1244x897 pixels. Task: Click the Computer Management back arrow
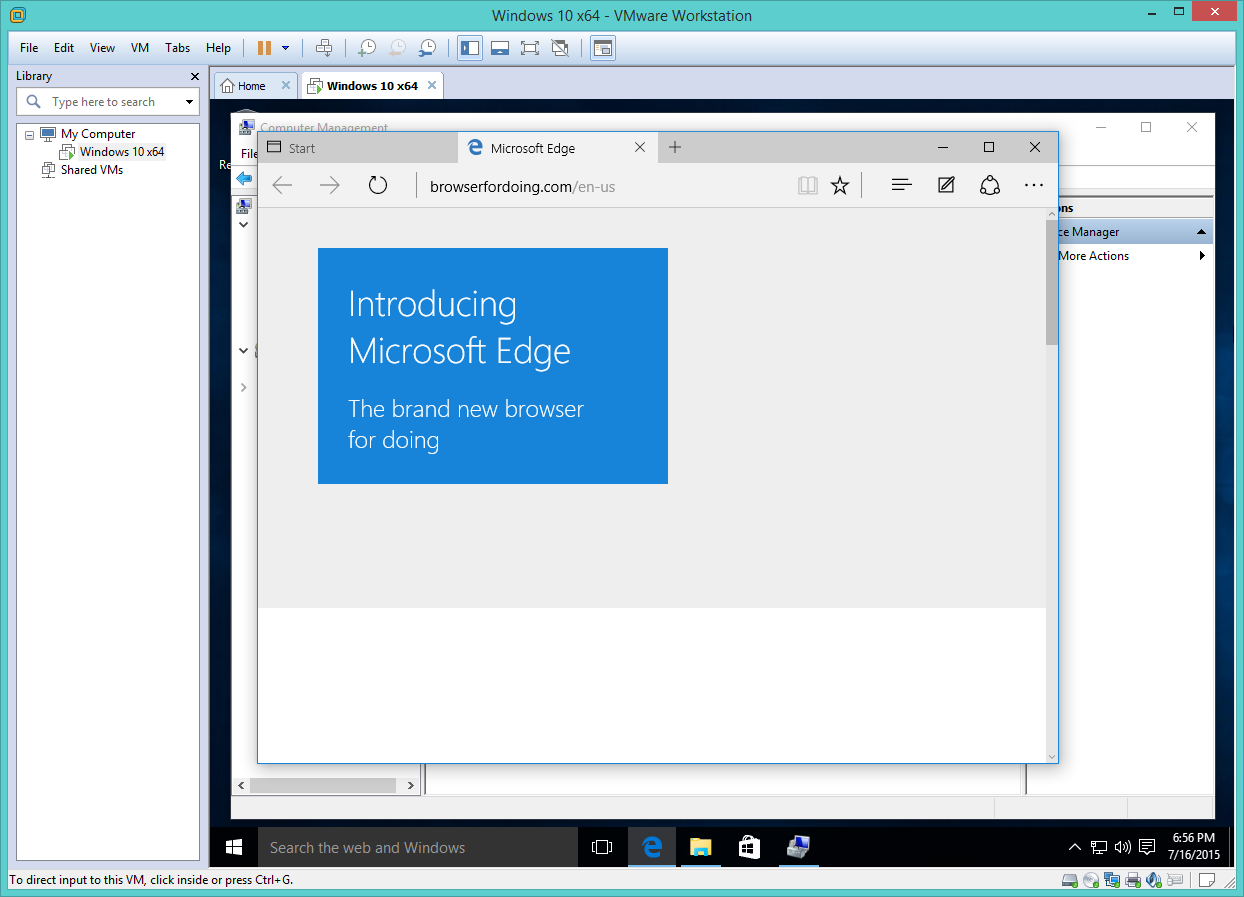pos(244,178)
